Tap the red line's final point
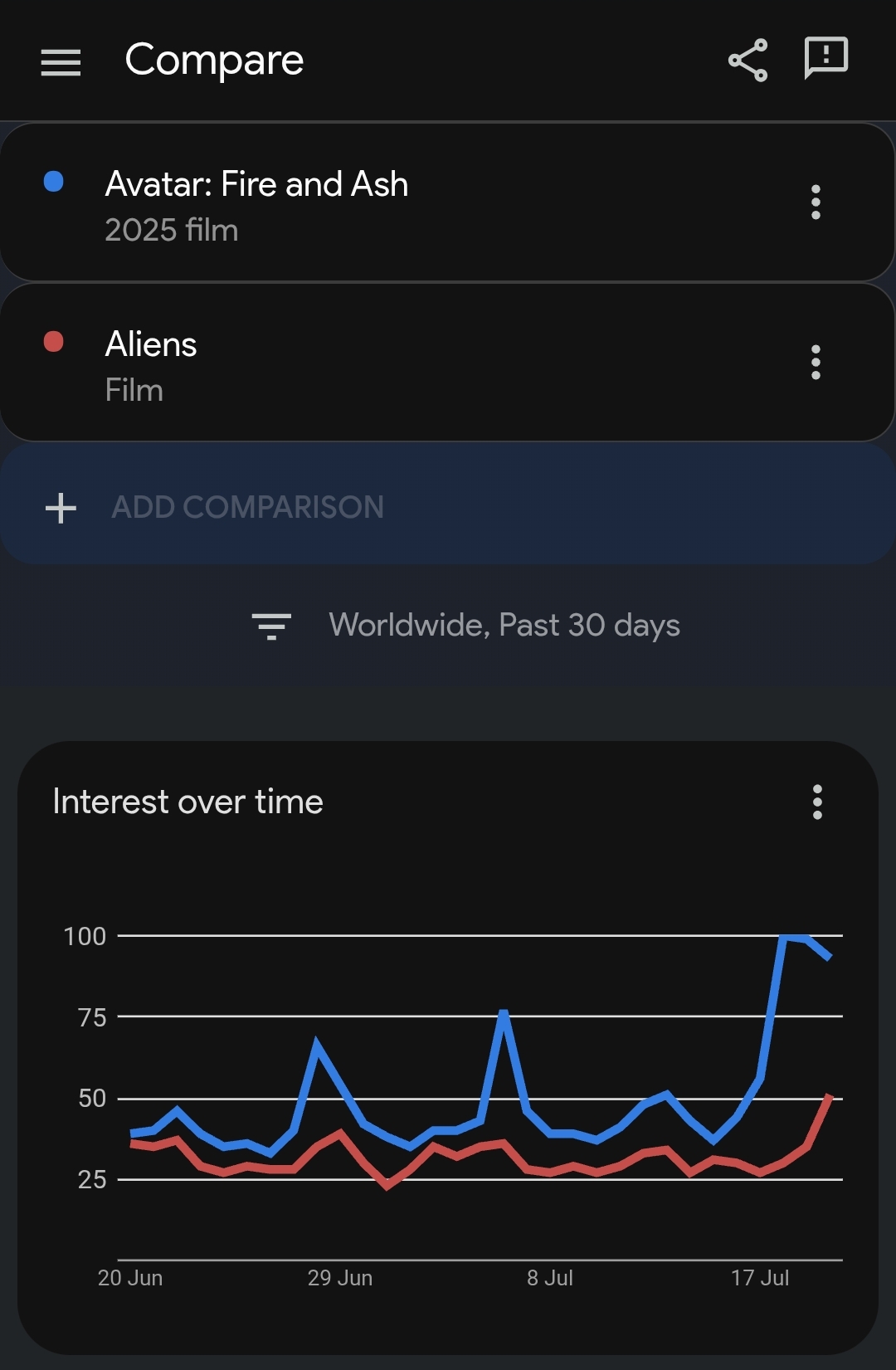This screenshot has height=1370, width=896. (x=829, y=1097)
